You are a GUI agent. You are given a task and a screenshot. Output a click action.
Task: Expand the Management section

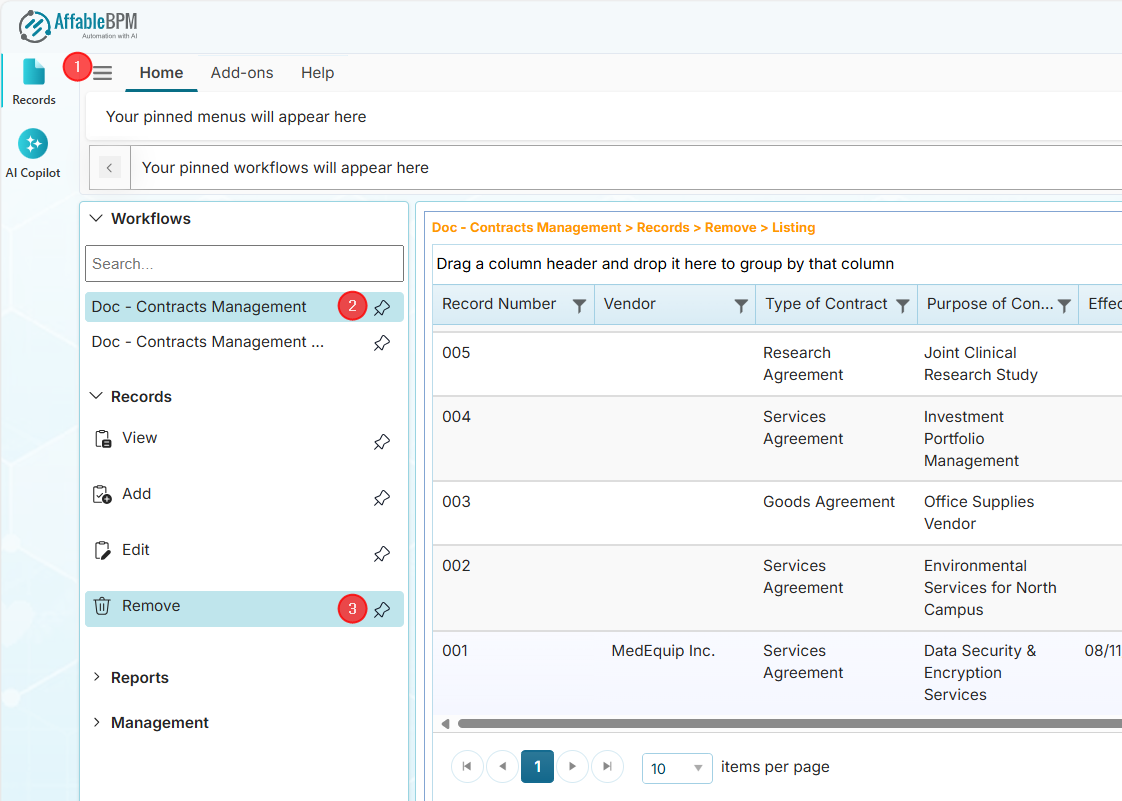(x=159, y=723)
